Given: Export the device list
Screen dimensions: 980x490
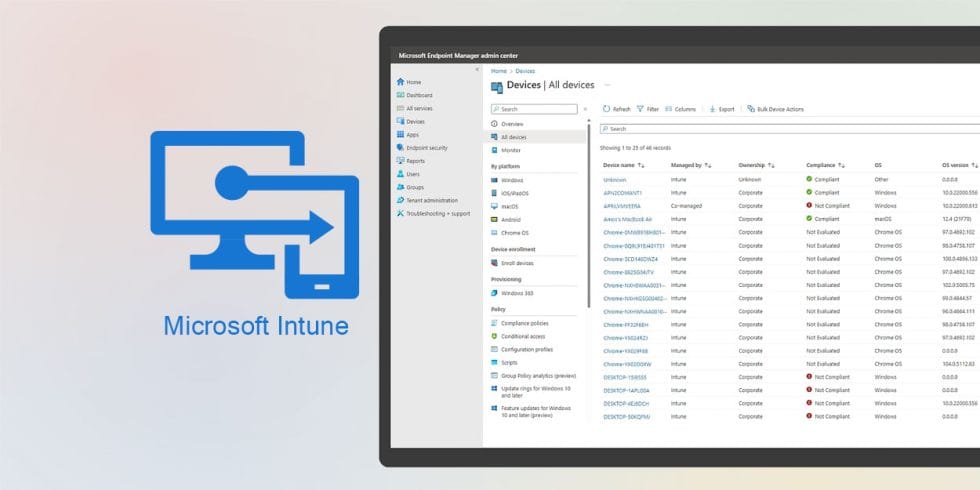Looking at the screenshot, I should [x=722, y=109].
